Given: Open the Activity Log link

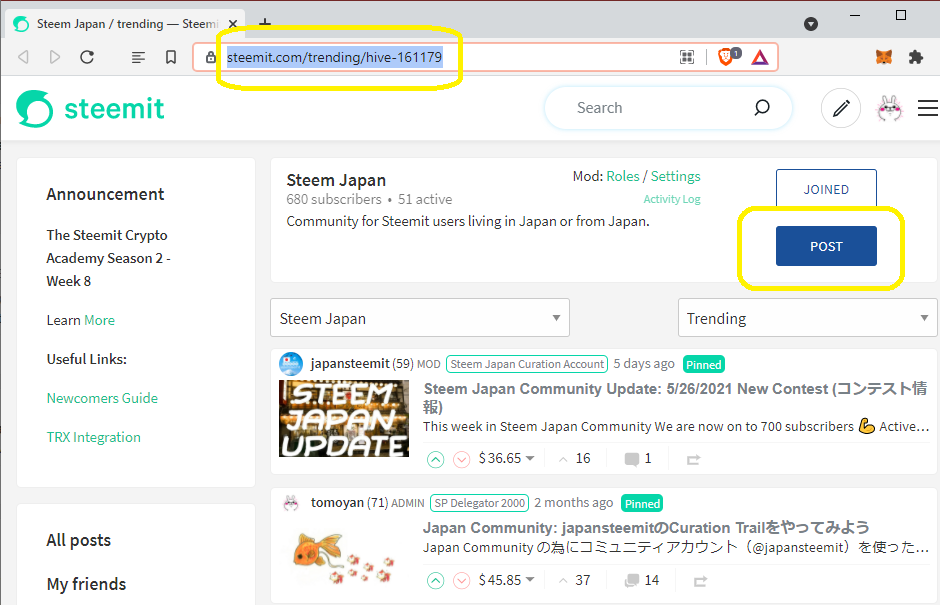Looking at the screenshot, I should [x=671, y=199].
